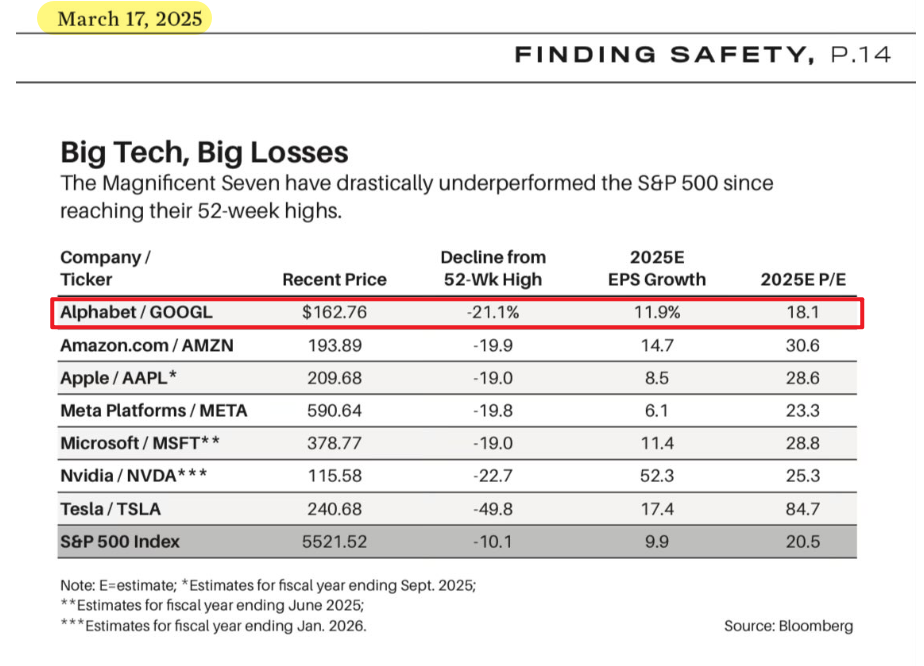Select the Alphabet / GOOGL row label
The image size is (924, 666).
tap(137, 313)
